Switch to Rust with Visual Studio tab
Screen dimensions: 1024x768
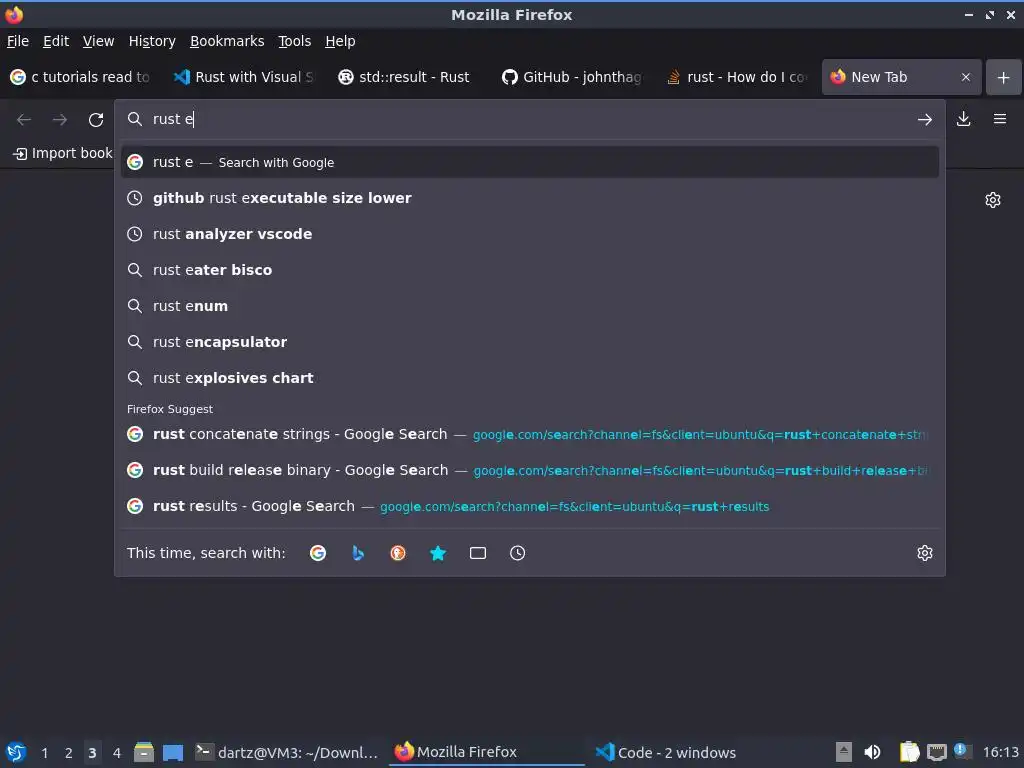(244, 77)
